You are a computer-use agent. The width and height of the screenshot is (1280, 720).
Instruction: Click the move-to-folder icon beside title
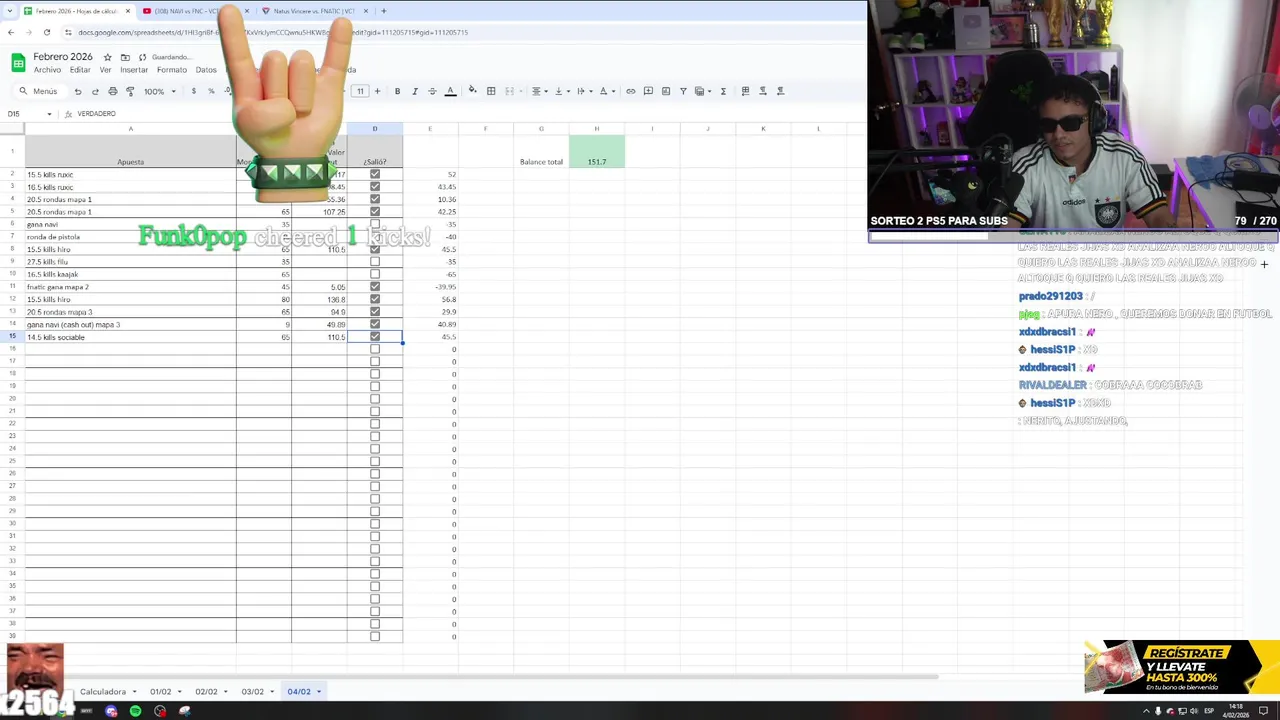(x=125, y=57)
